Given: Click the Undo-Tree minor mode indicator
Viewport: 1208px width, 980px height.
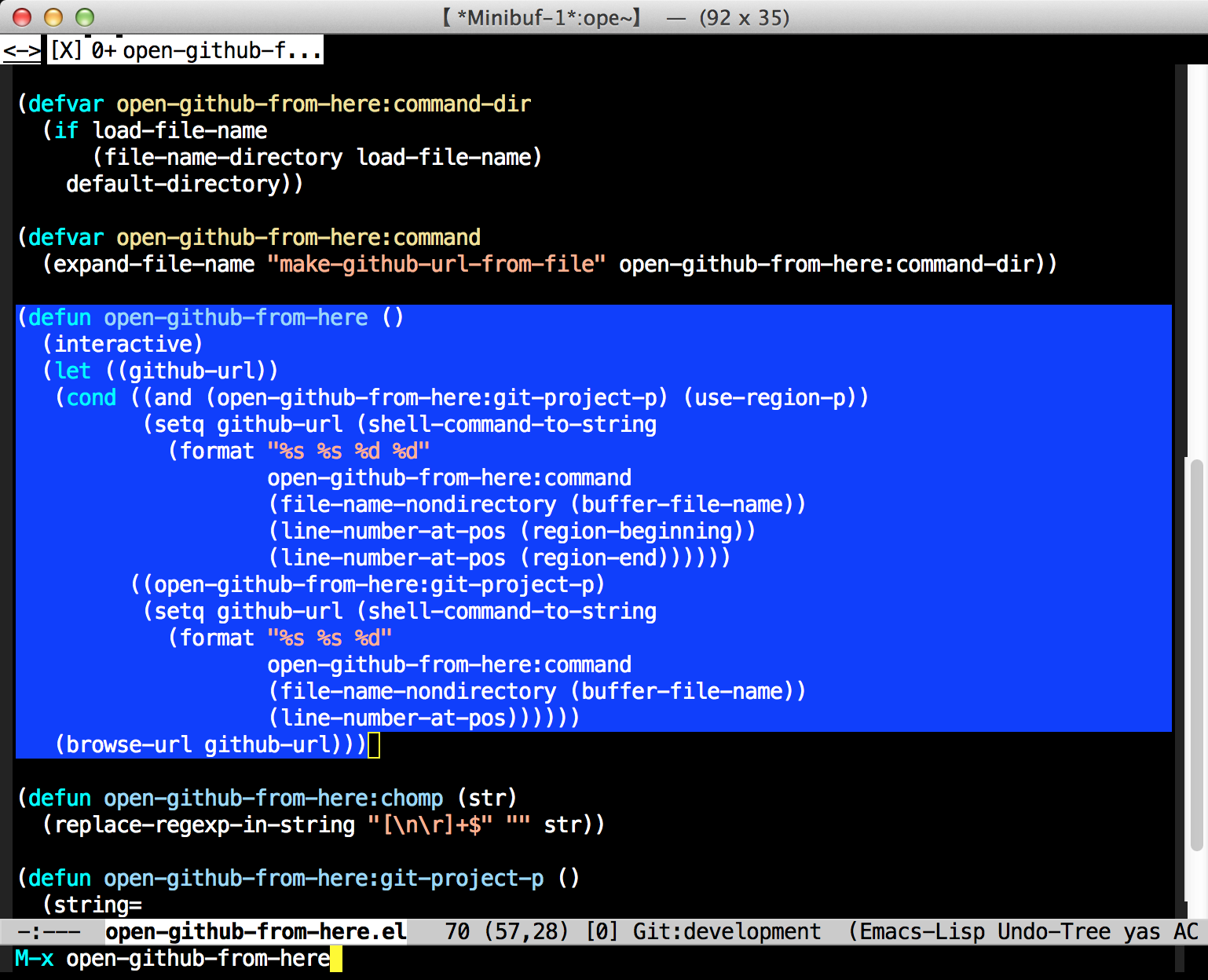Looking at the screenshot, I should (1054, 932).
